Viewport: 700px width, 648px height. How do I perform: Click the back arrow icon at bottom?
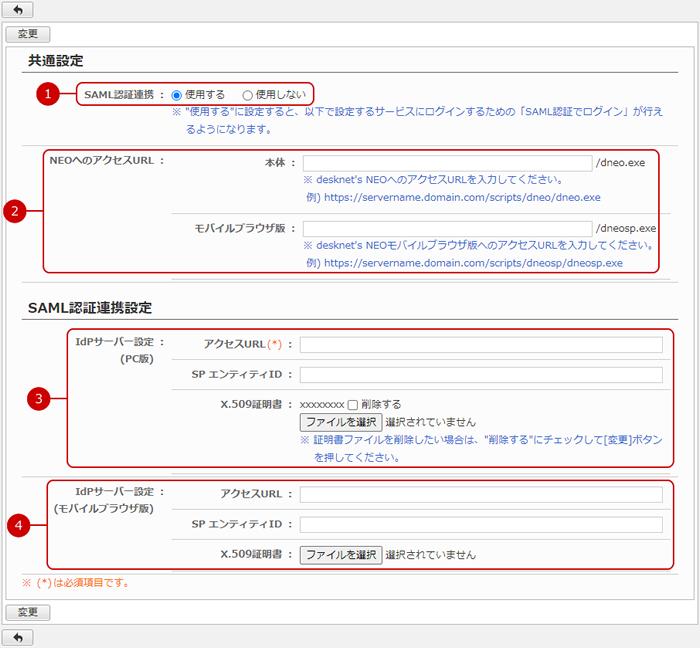tap(17, 637)
